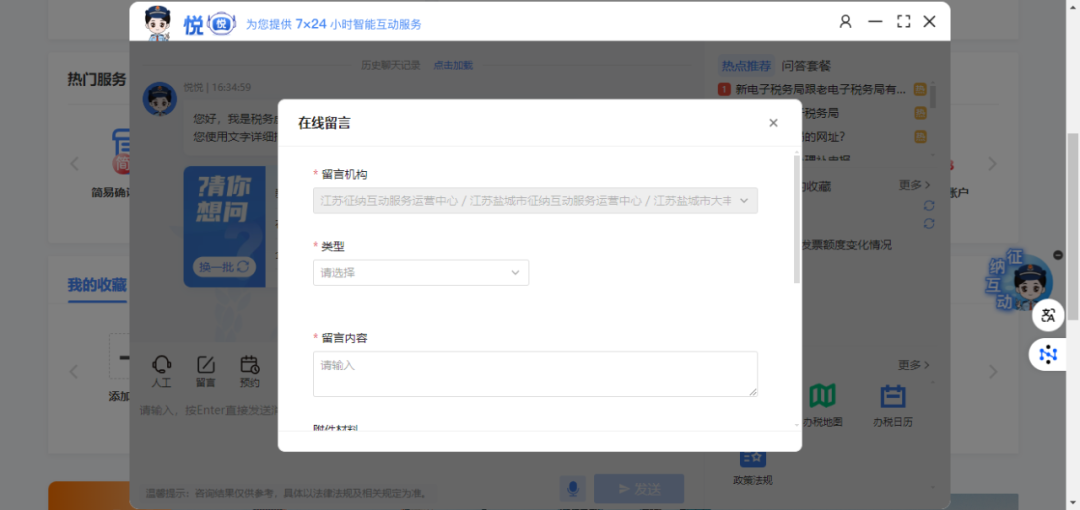Viewport: 1080px width, 510px height.
Task: Click the 换一批 refresh button
Action: 225,267
